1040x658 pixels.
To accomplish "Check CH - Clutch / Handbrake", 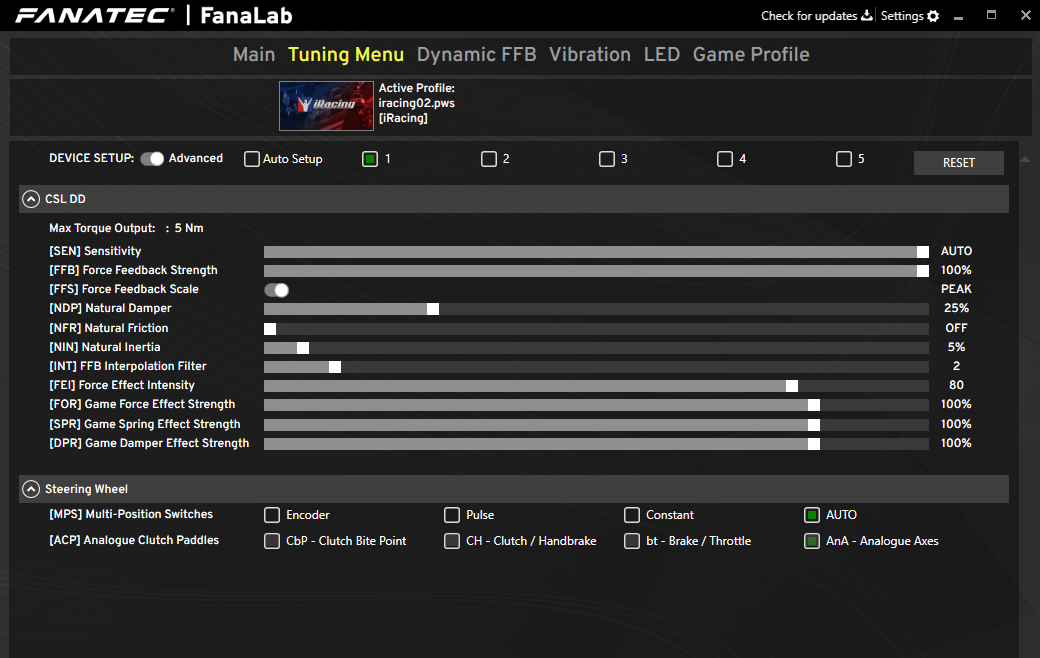I will (452, 541).
